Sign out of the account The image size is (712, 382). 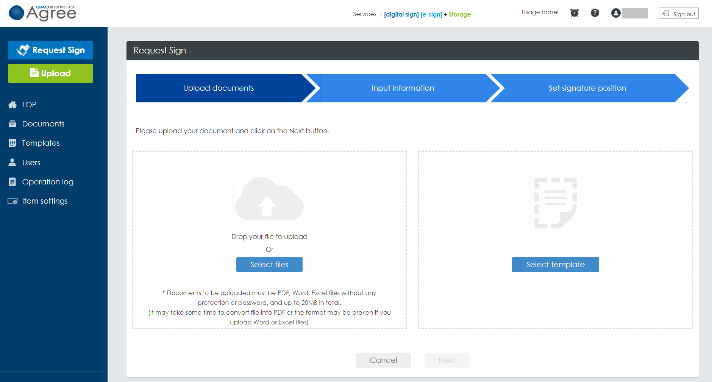point(679,14)
